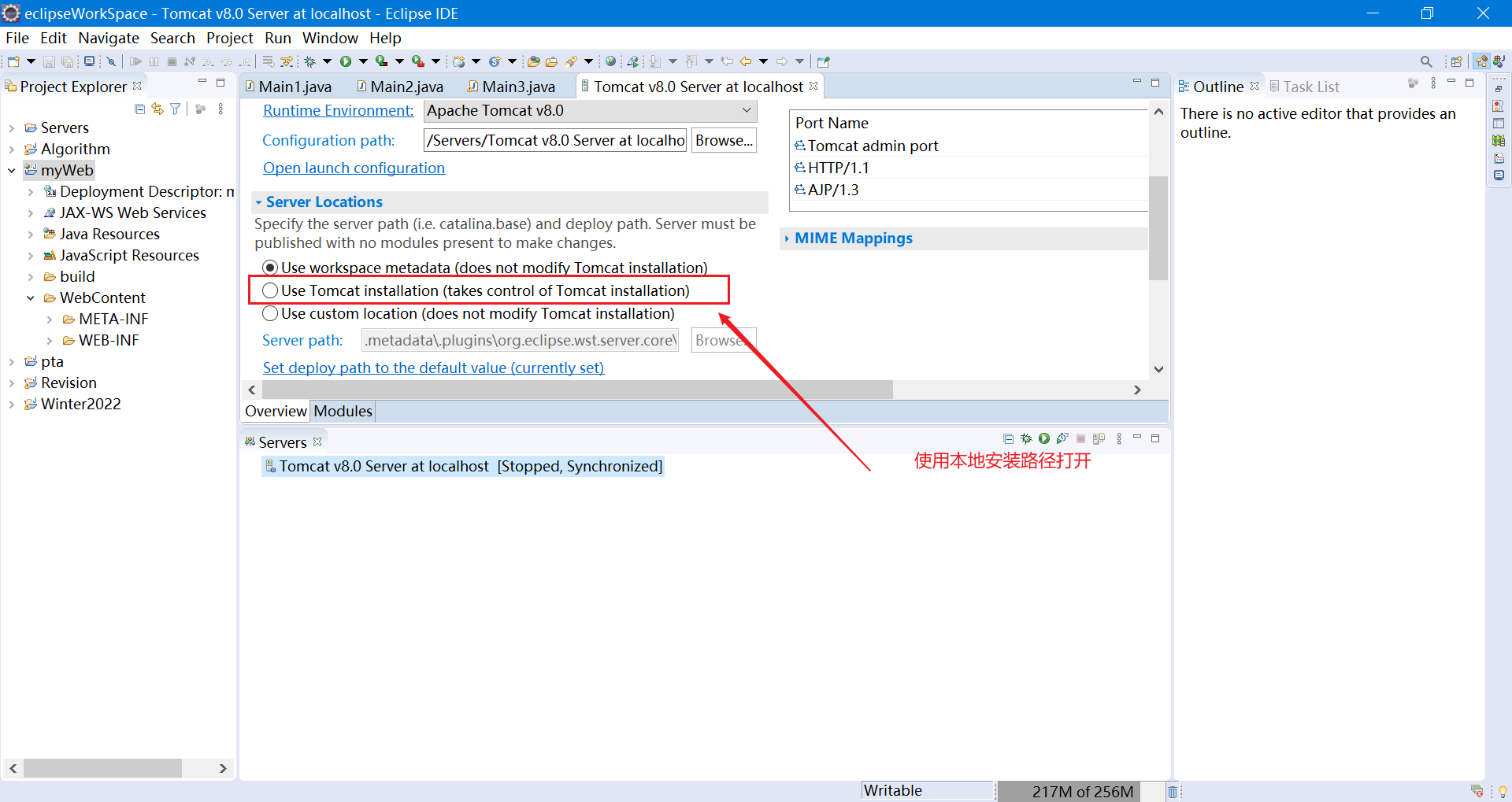Click the Open Perspective icon
This screenshot has height=802, width=1512.
pos(1456,61)
